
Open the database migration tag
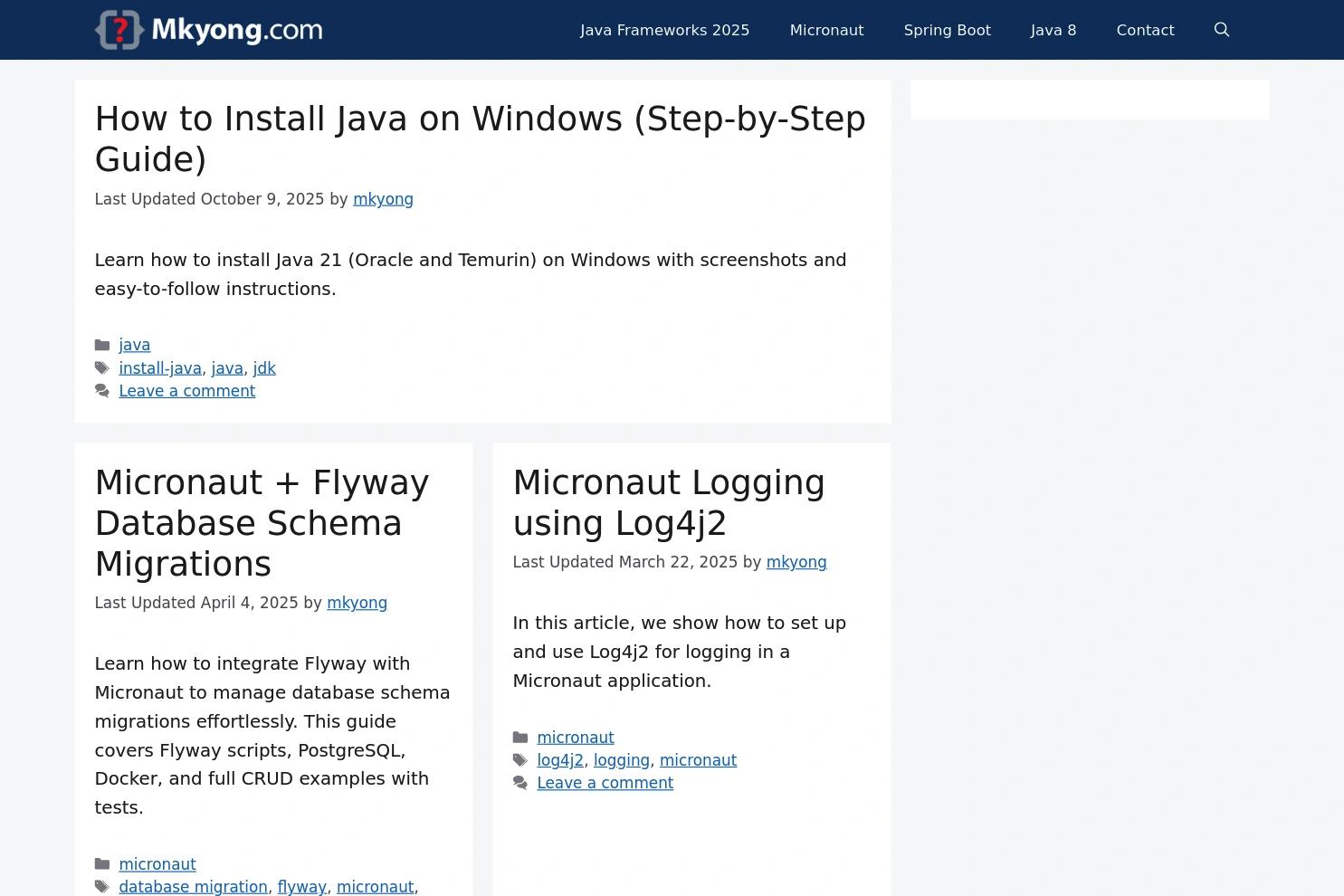(x=193, y=887)
